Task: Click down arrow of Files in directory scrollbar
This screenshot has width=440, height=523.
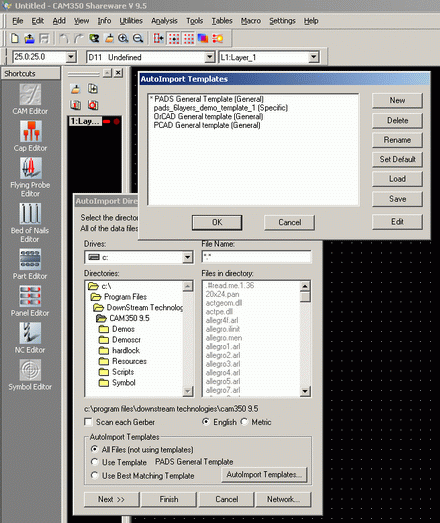Action: [305, 391]
